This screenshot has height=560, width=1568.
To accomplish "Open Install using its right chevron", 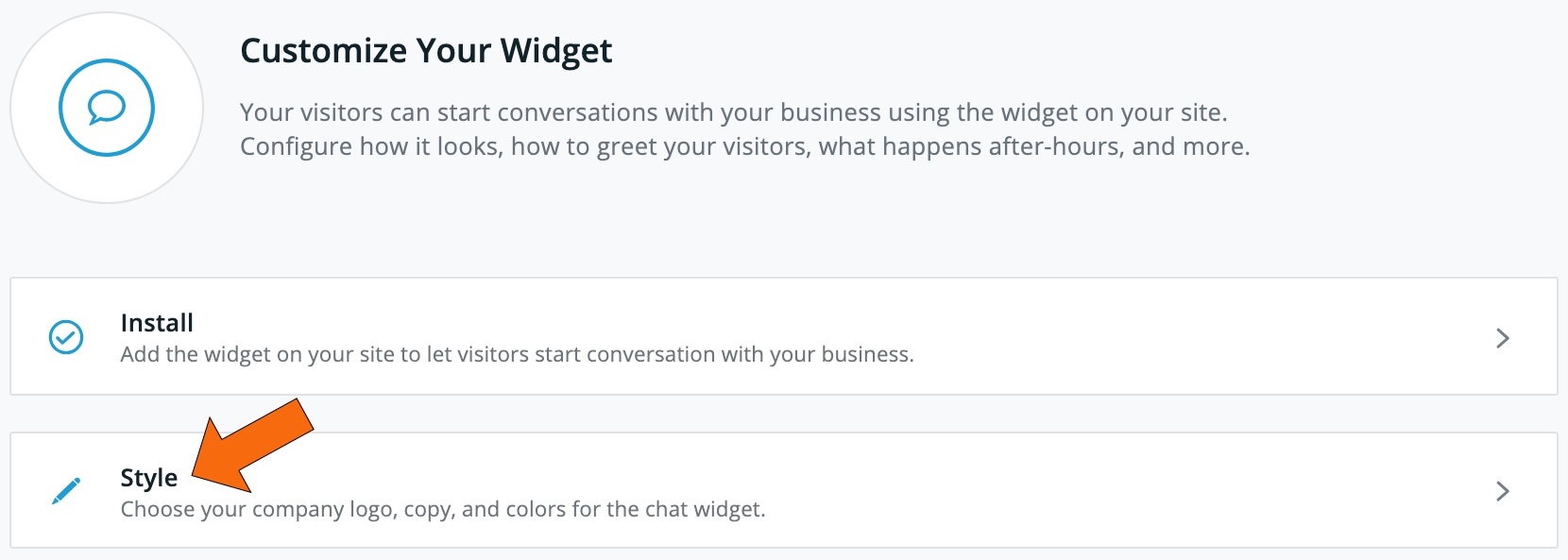I will point(1503,338).
